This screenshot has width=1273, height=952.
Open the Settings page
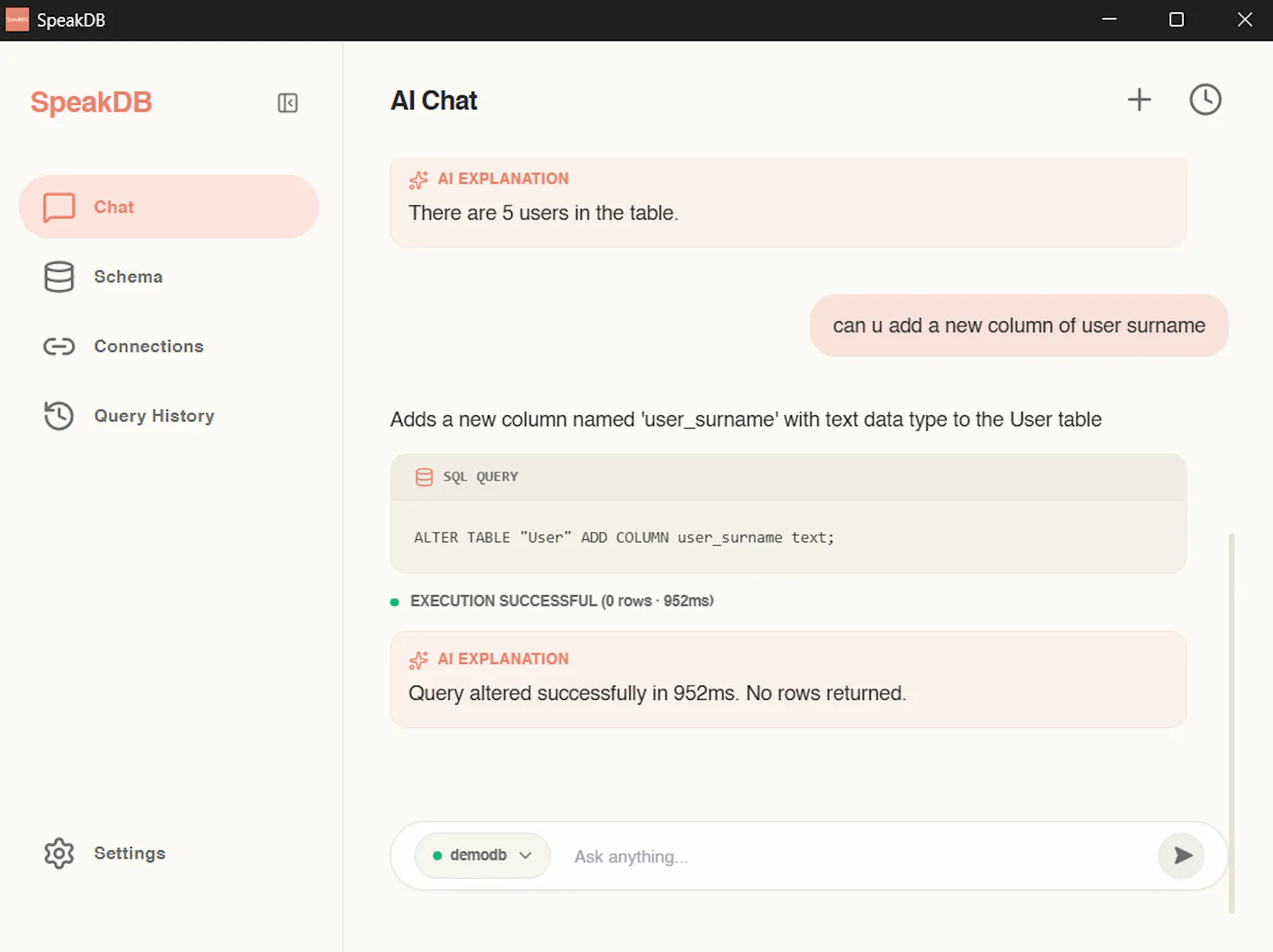pos(169,853)
